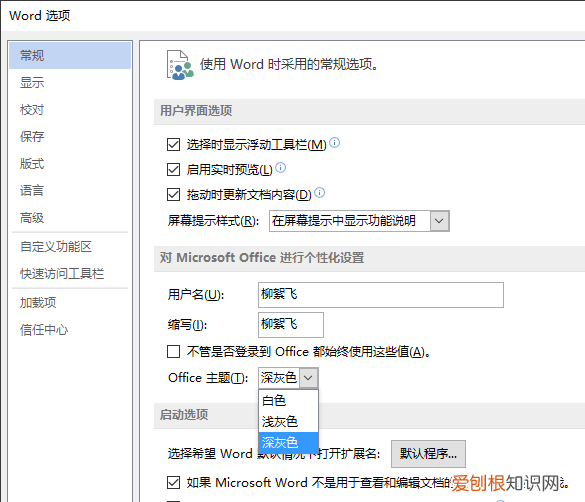This screenshot has height=502, width=585.
Task: Choose 深灰色 theme from the list
Action: pos(288,443)
